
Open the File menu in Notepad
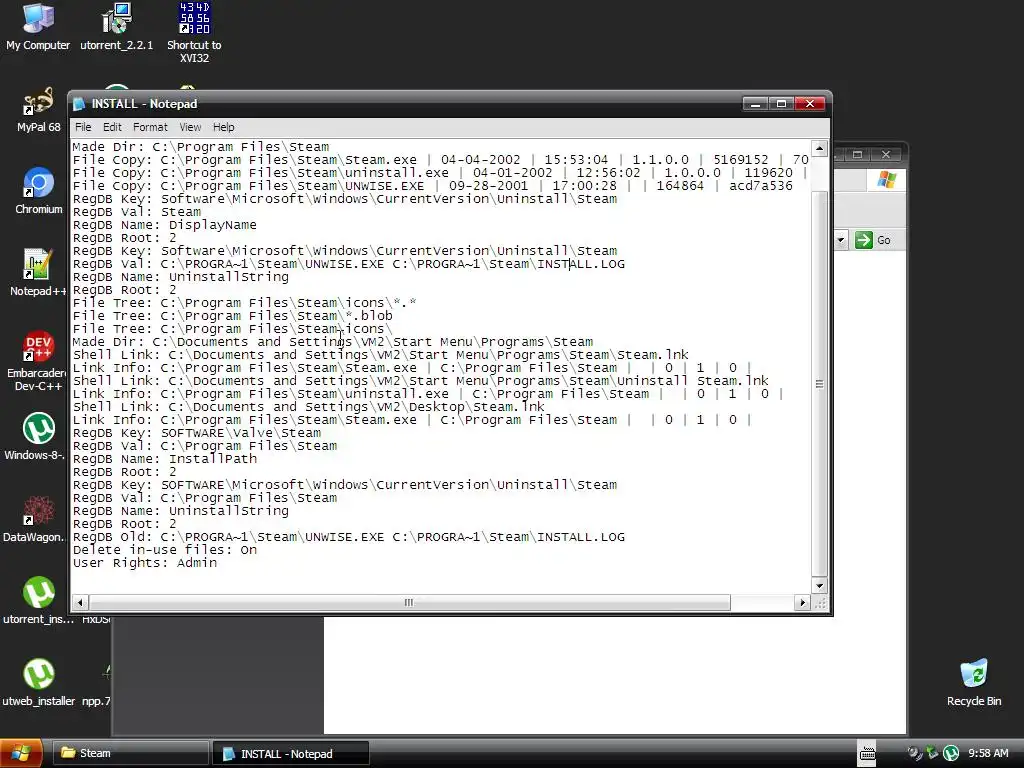tap(83, 127)
